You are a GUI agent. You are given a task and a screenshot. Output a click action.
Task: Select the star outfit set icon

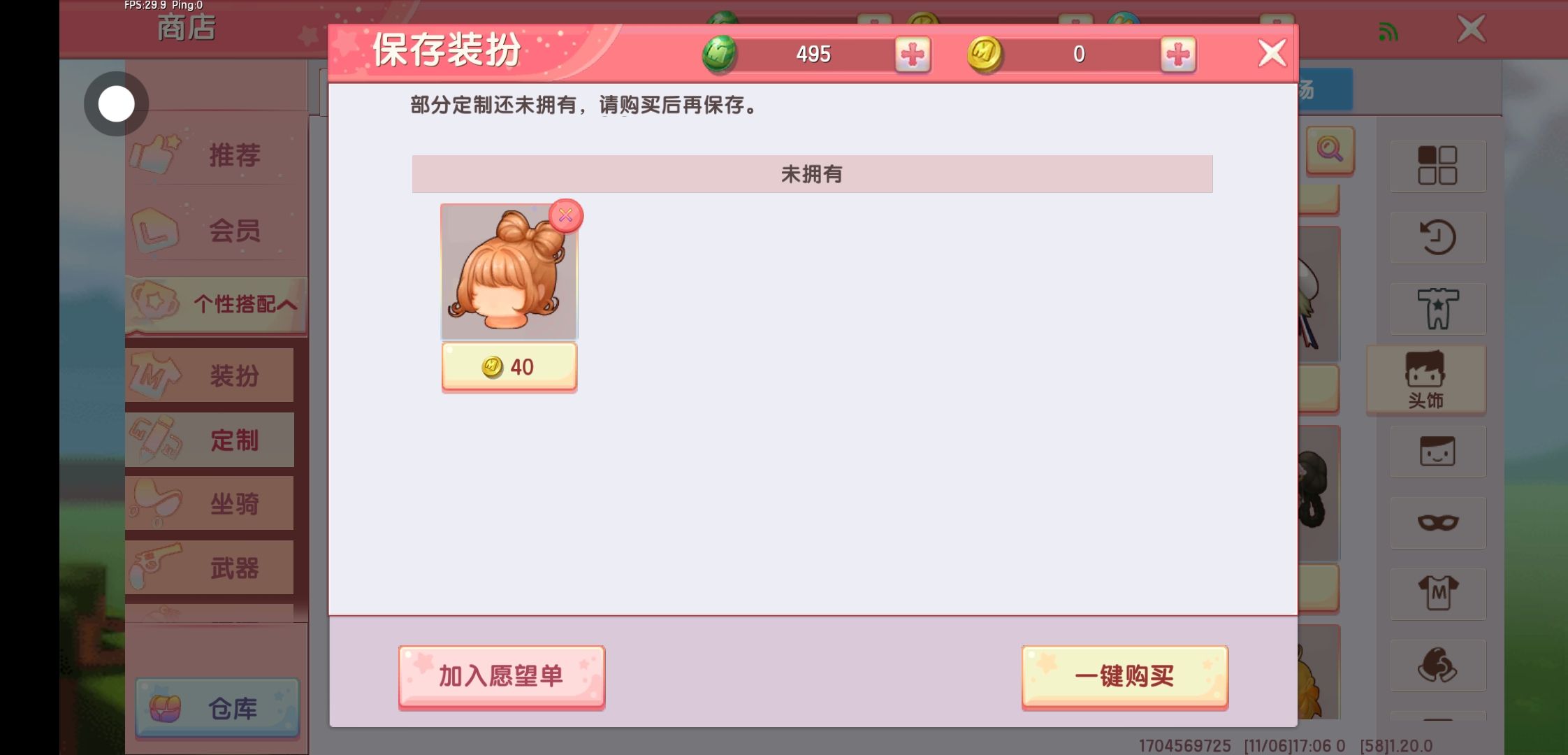(x=1437, y=308)
